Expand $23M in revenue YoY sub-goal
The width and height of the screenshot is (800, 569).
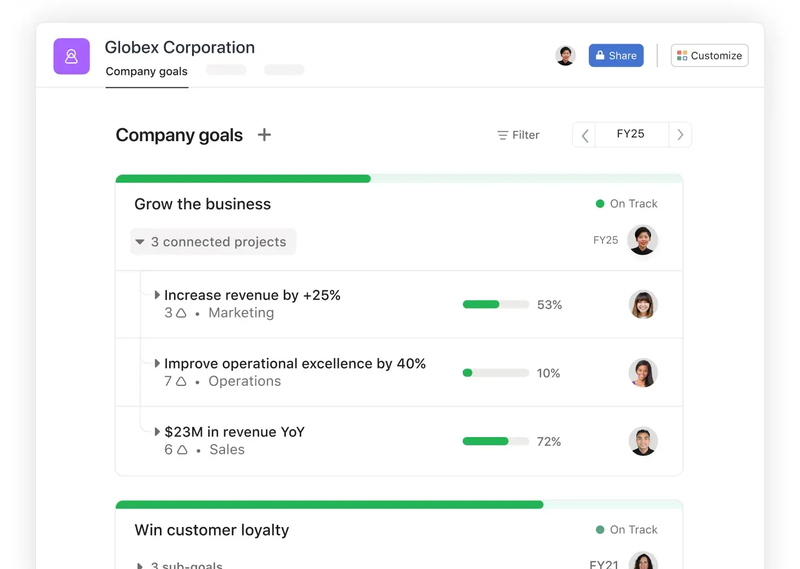(x=157, y=432)
